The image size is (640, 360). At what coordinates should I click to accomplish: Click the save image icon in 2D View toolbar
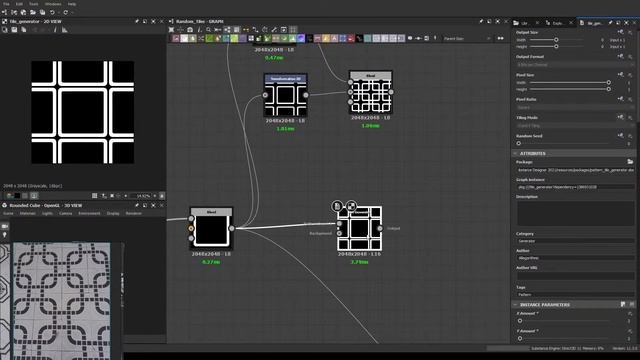14,30
